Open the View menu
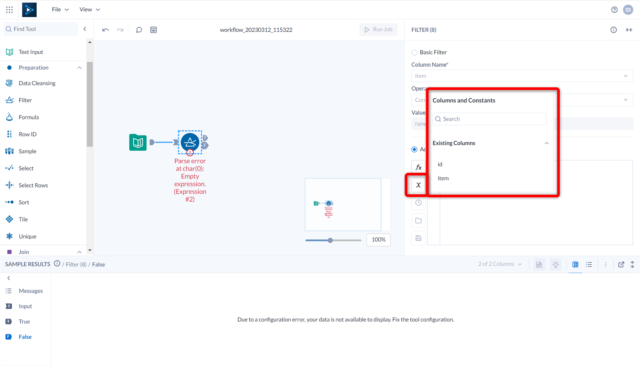640x366 pixels. click(89, 9)
